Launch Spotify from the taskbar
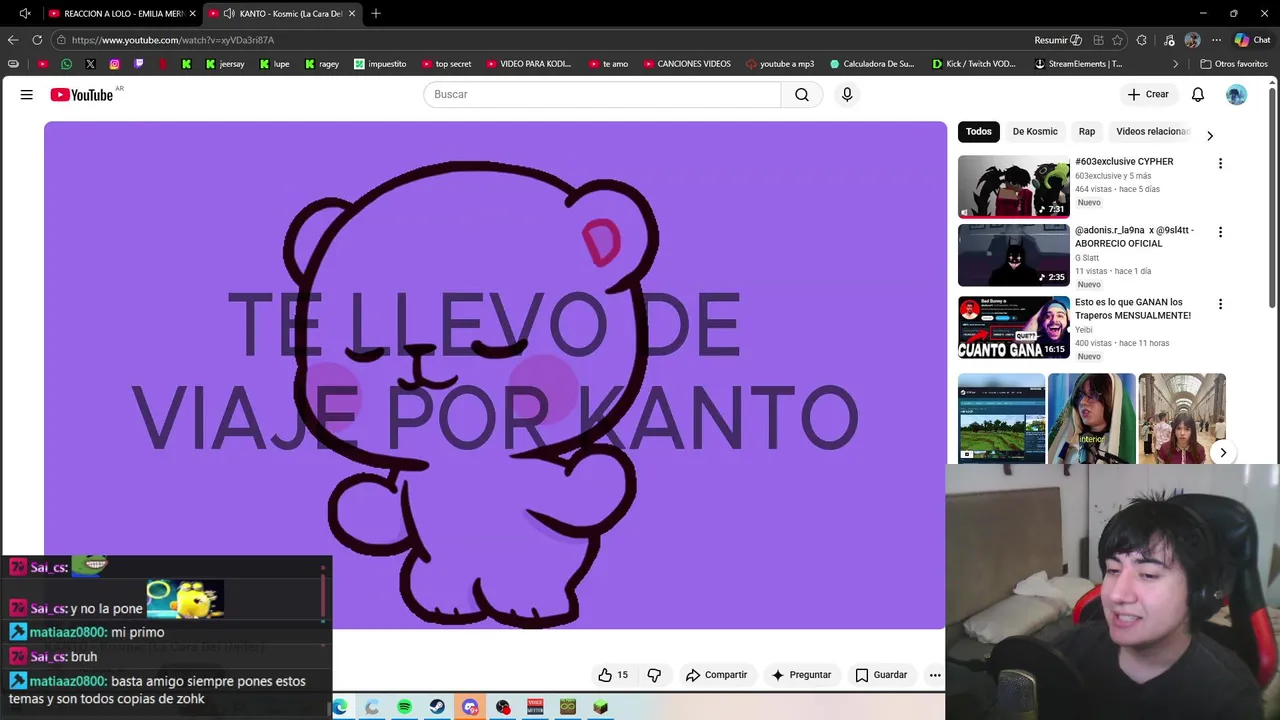This screenshot has width=1280, height=720. (x=404, y=707)
